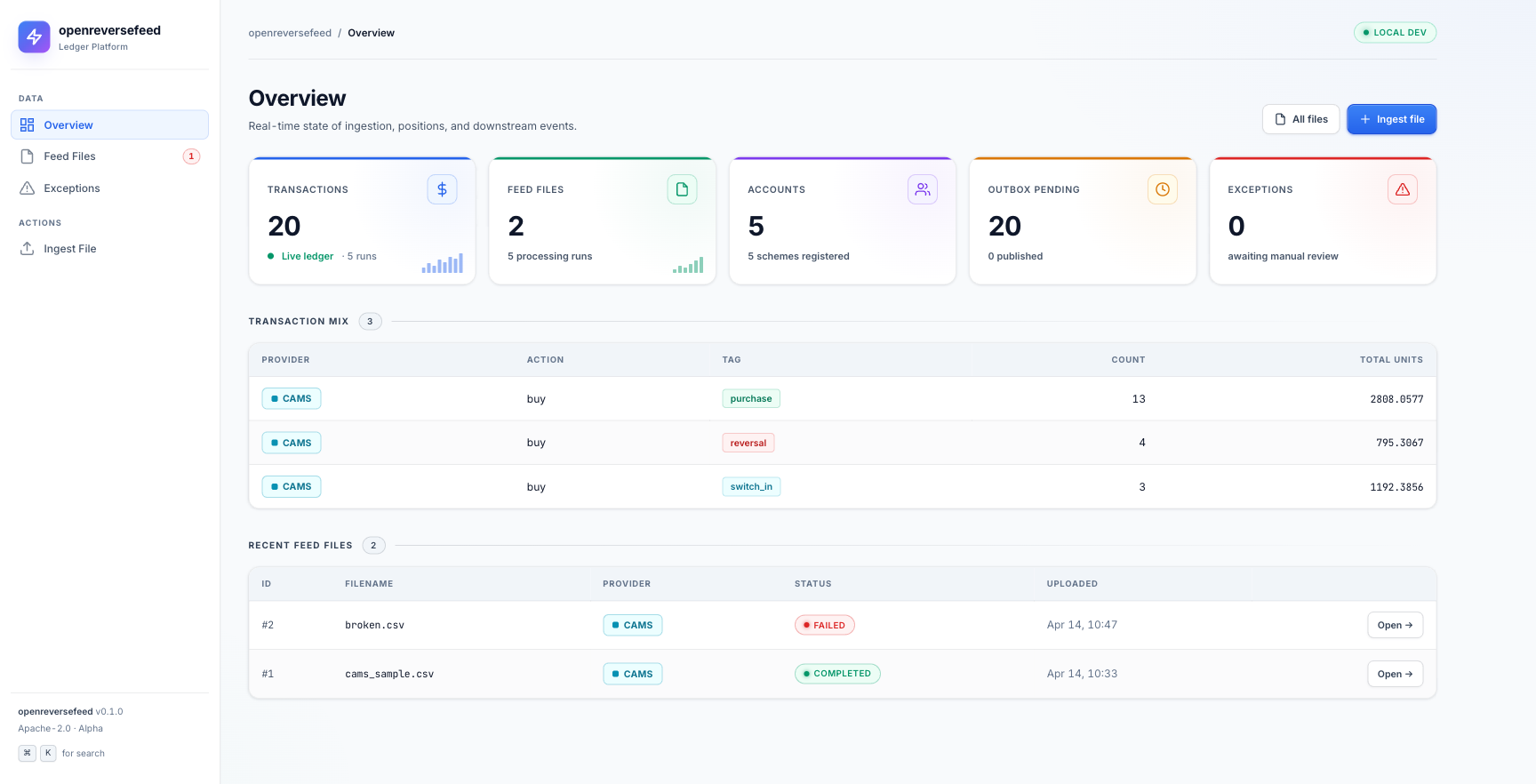Click the purchase tag
This screenshot has width=1536, height=784.
click(x=751, y=398)
